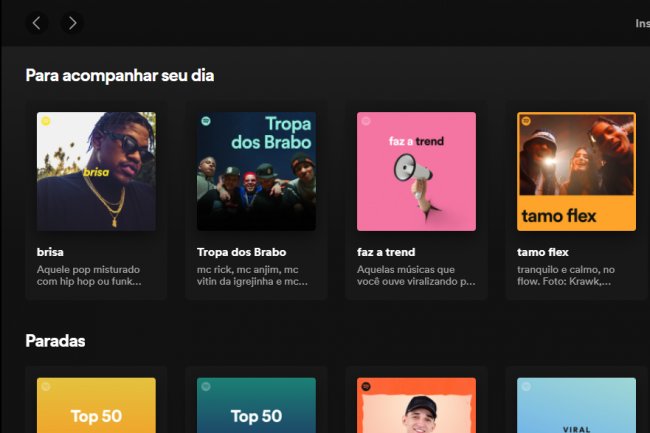Click Spotify logo on Tropa dos Brabo cover
The width and height of the screenshot is (650, 433).
pos(206,122)
